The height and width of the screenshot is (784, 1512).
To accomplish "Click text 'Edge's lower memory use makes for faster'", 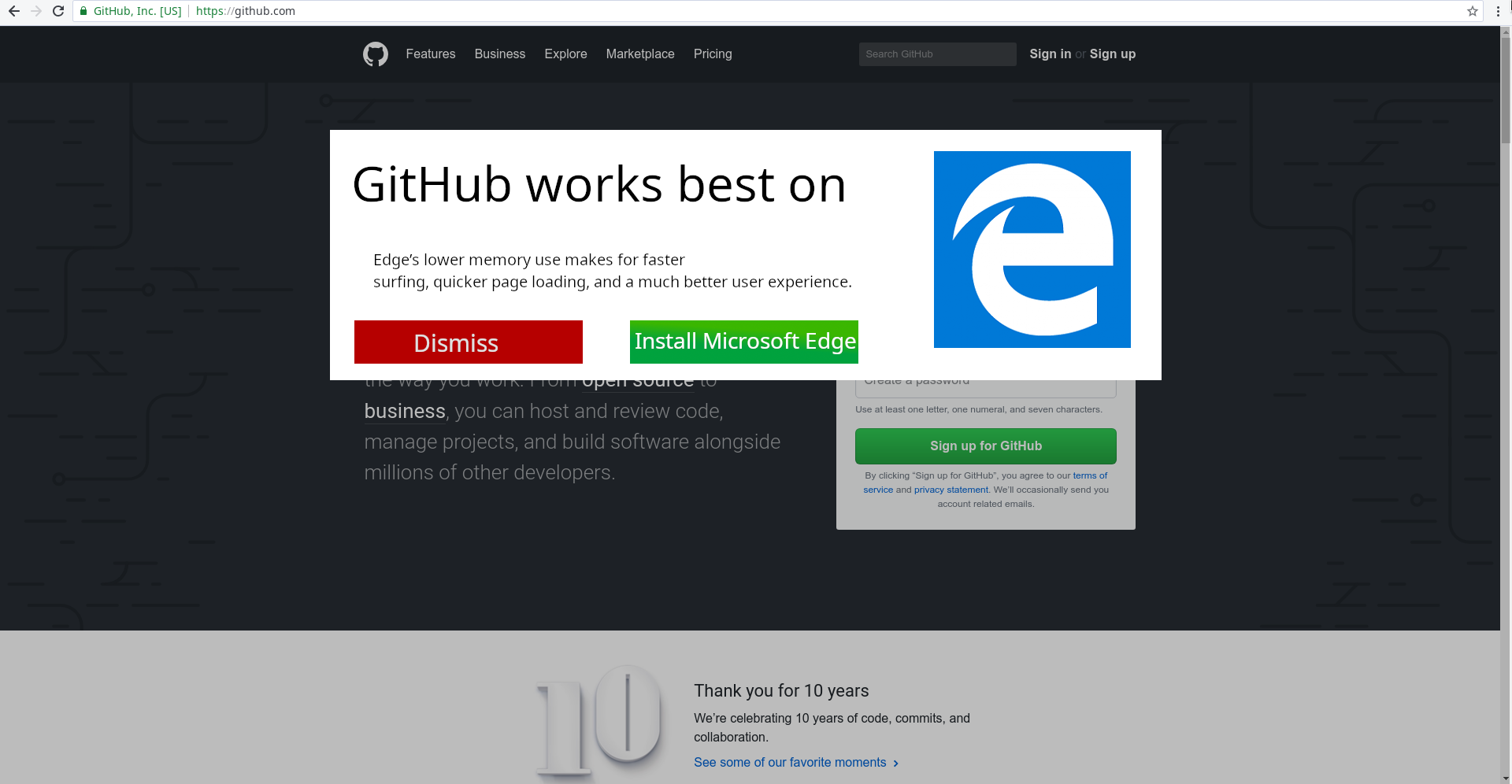I will click(529, 260).
